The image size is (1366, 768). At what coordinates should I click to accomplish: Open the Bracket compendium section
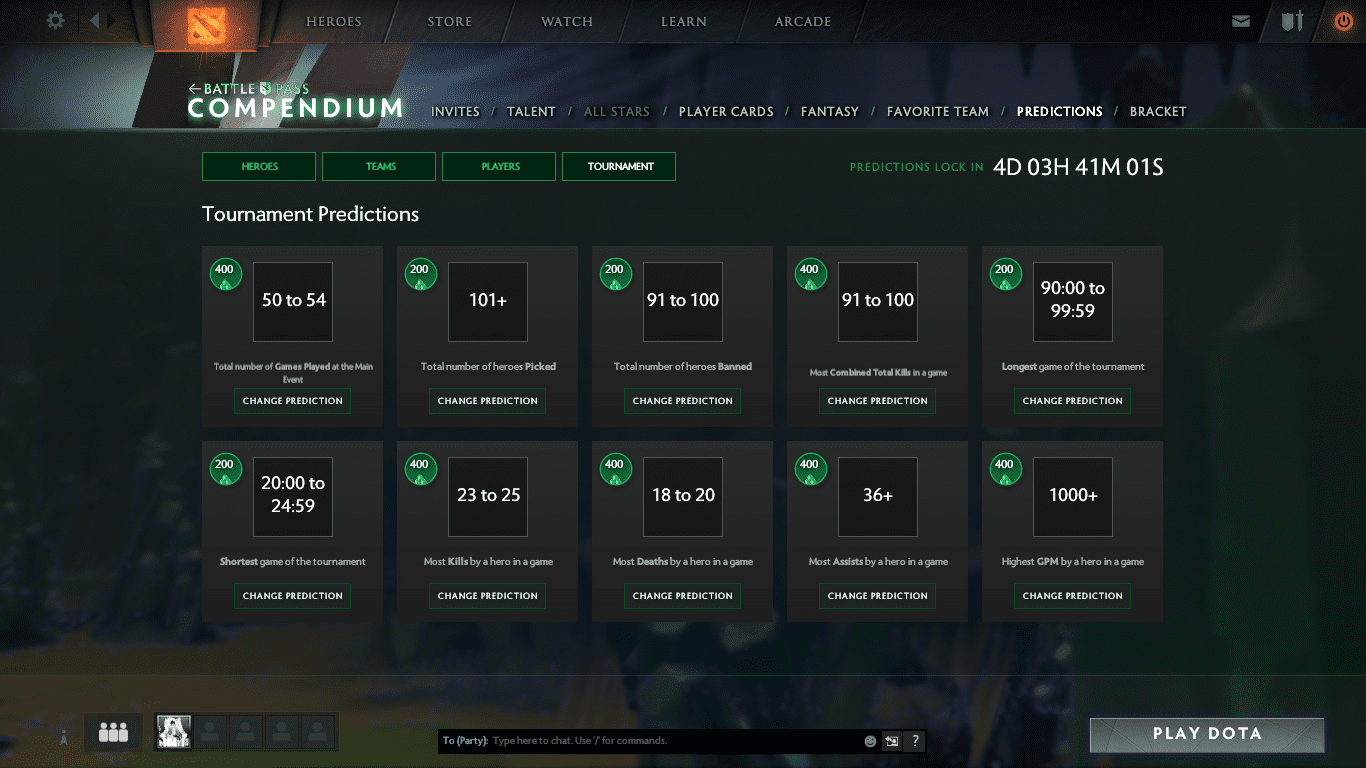click(x=1157, y=112)
